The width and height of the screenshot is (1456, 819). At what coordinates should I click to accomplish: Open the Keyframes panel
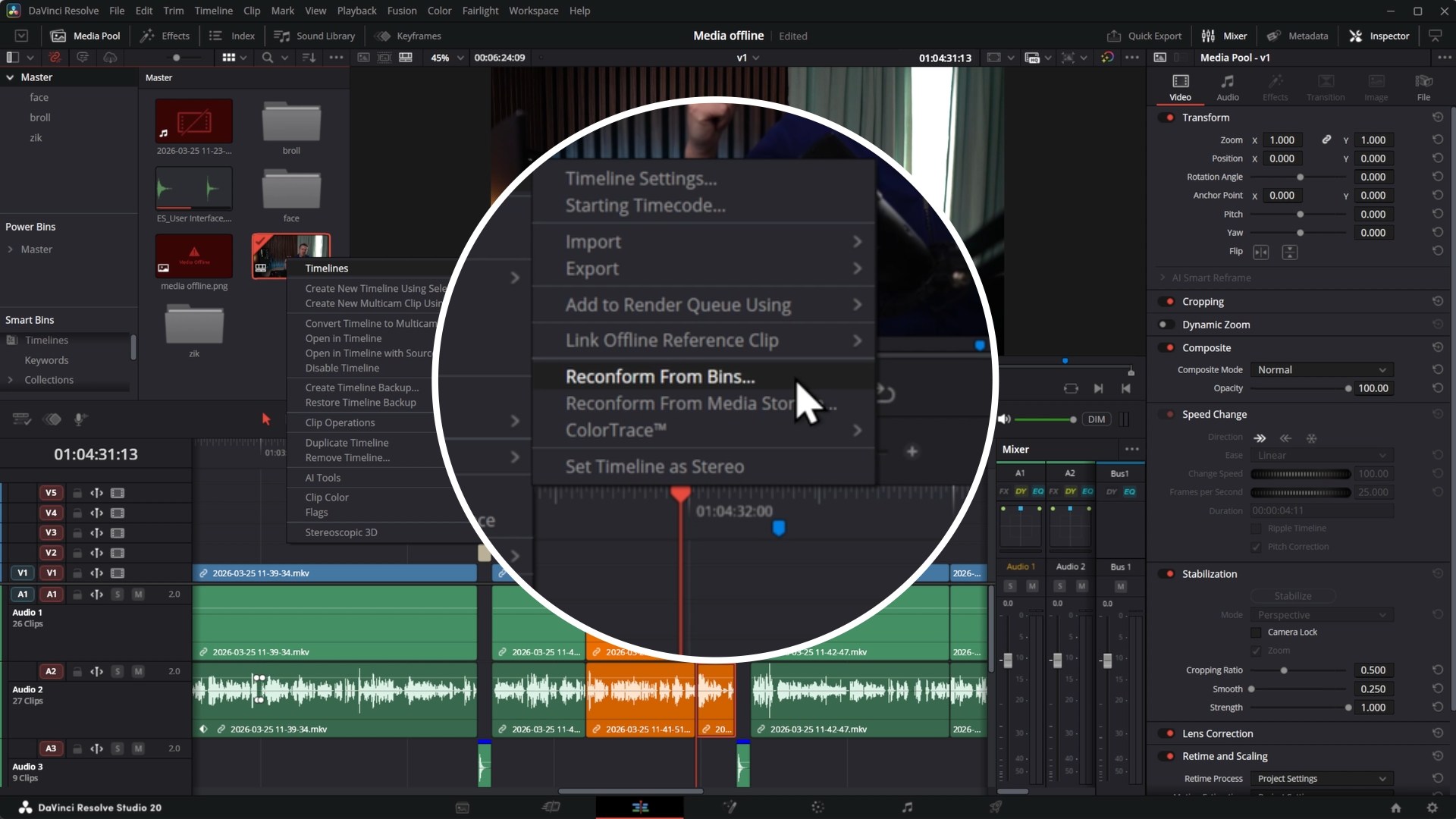[409, 36]
